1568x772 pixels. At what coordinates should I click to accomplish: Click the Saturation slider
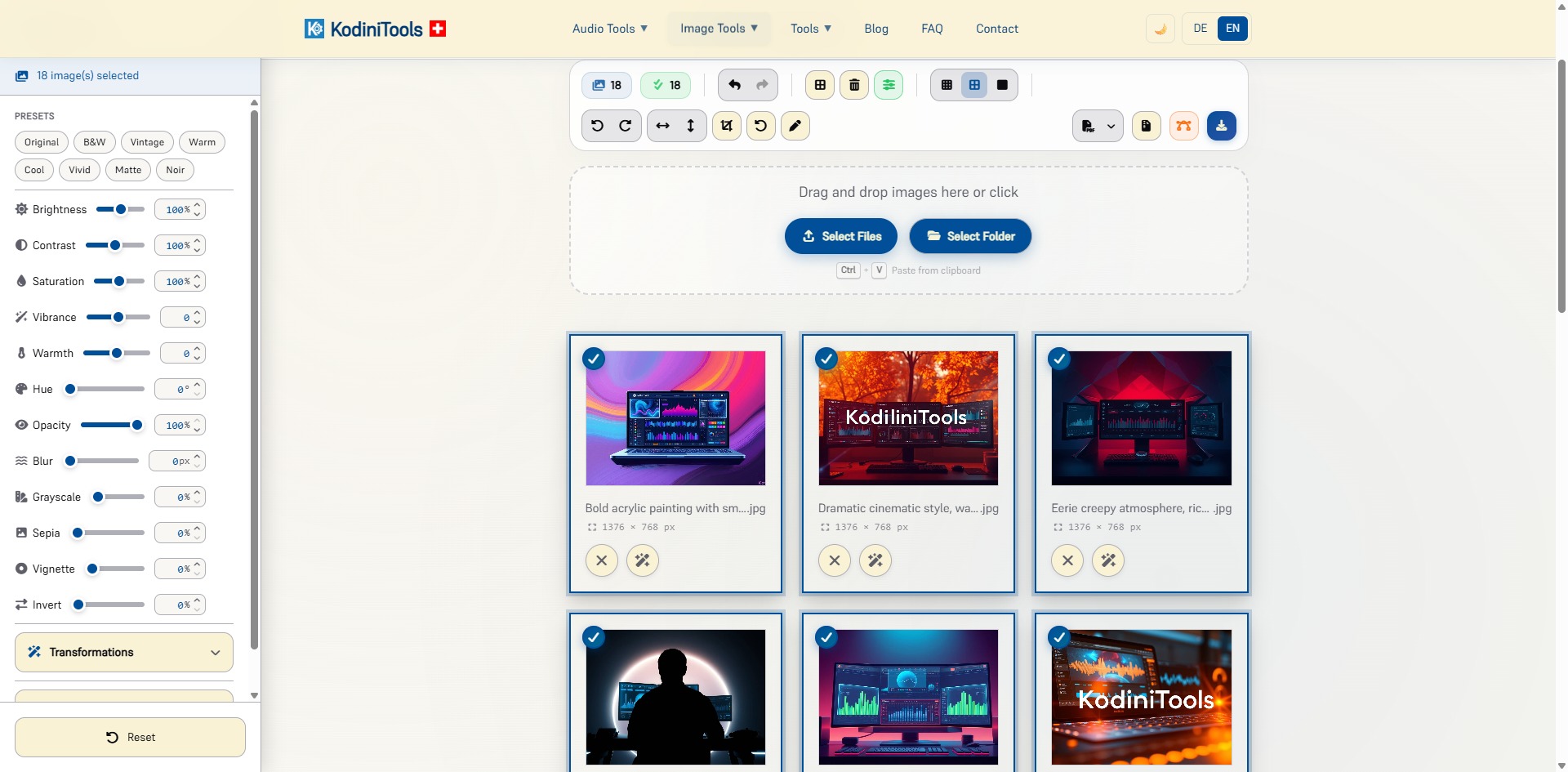coord(119,281)
